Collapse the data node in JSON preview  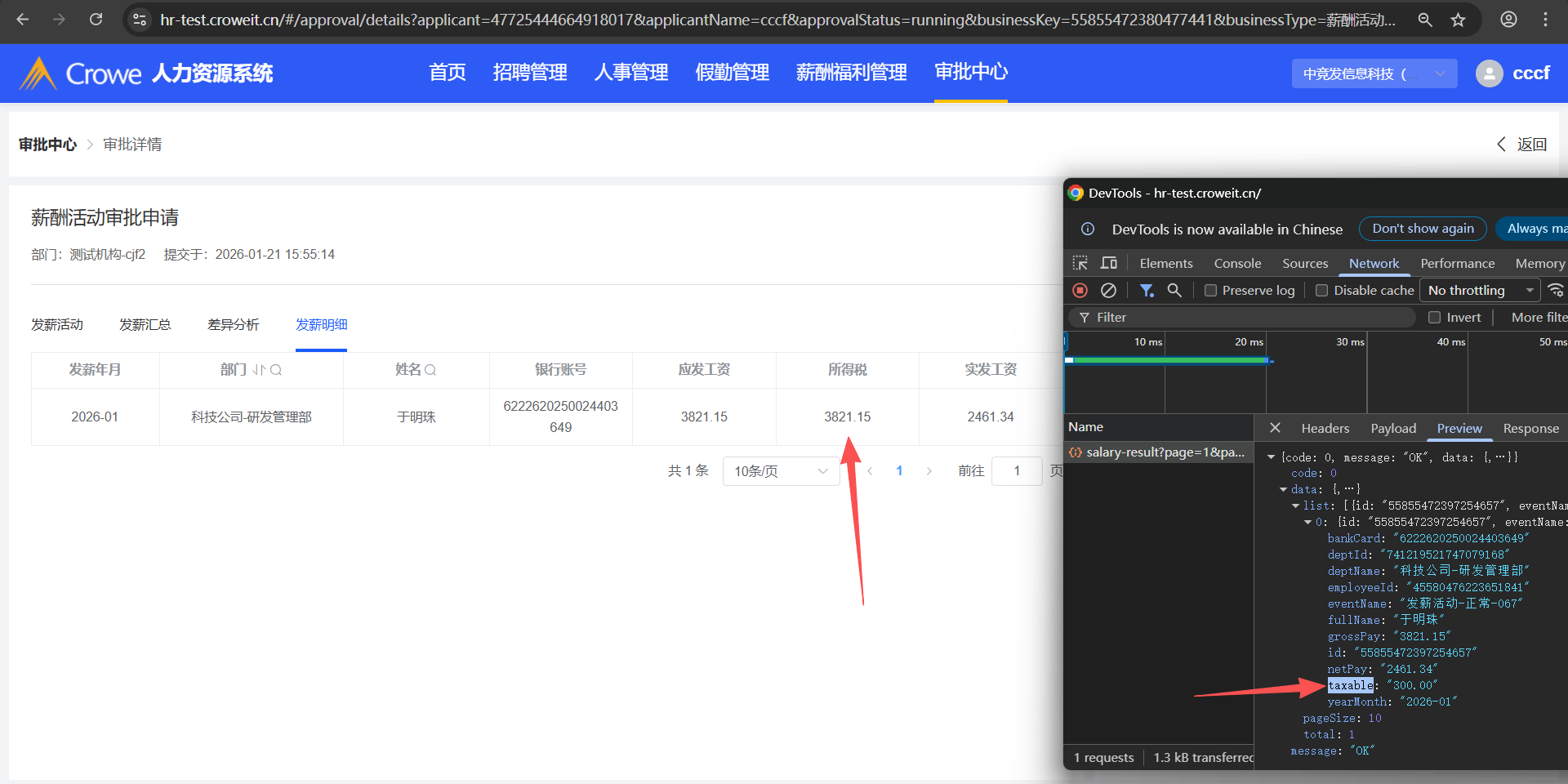click(1283, 489)
